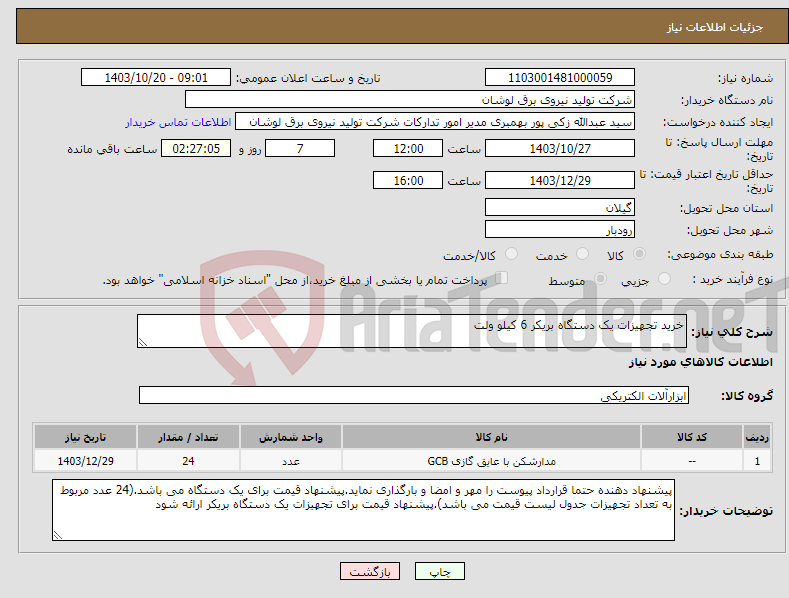This screenshot has height=598, width=789.
Task: Click quantity cell showing 24
Action: point(188,461)
